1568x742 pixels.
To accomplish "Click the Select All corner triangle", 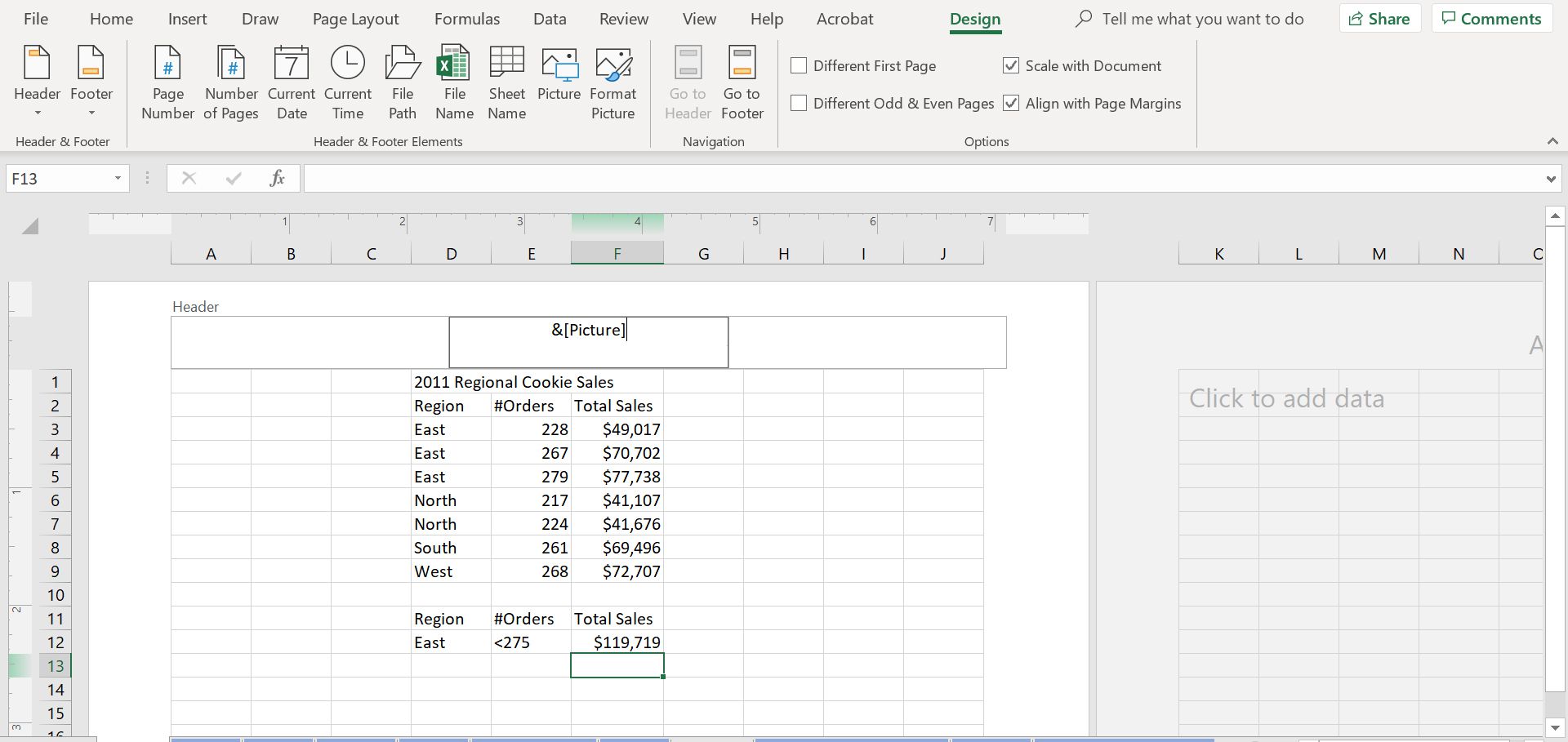I will (x=30, y=226).
